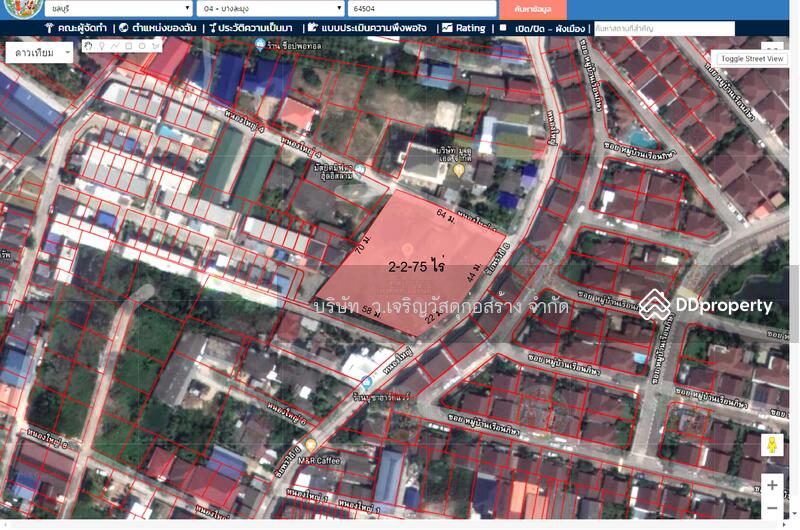
Task: Select the polyline drawing tool
Action: click(115, 46)
